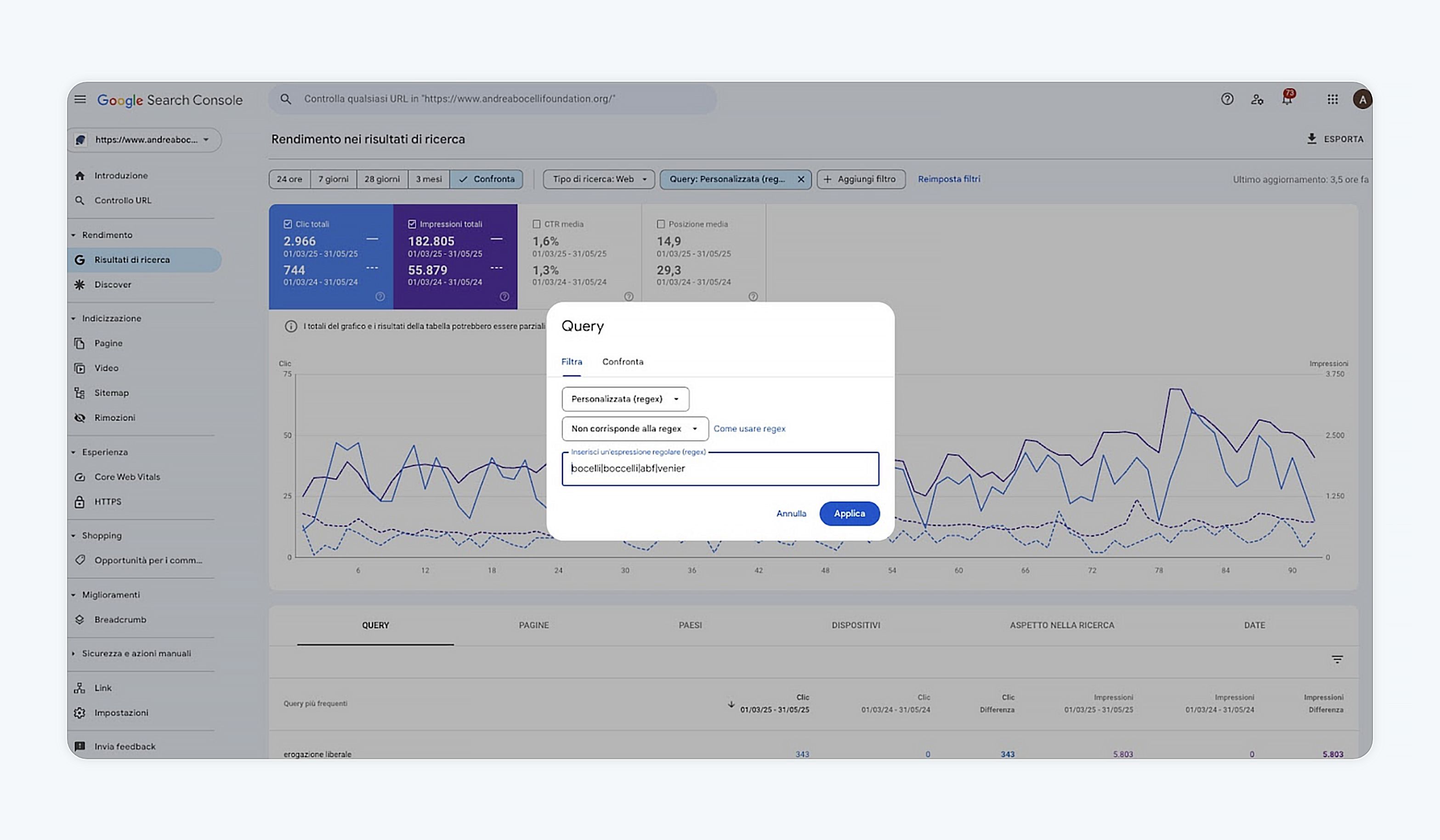This screenshot has width=1440, height=840.
Task: Open Non corrisponde alla regex dropdown
Action: 635,429
